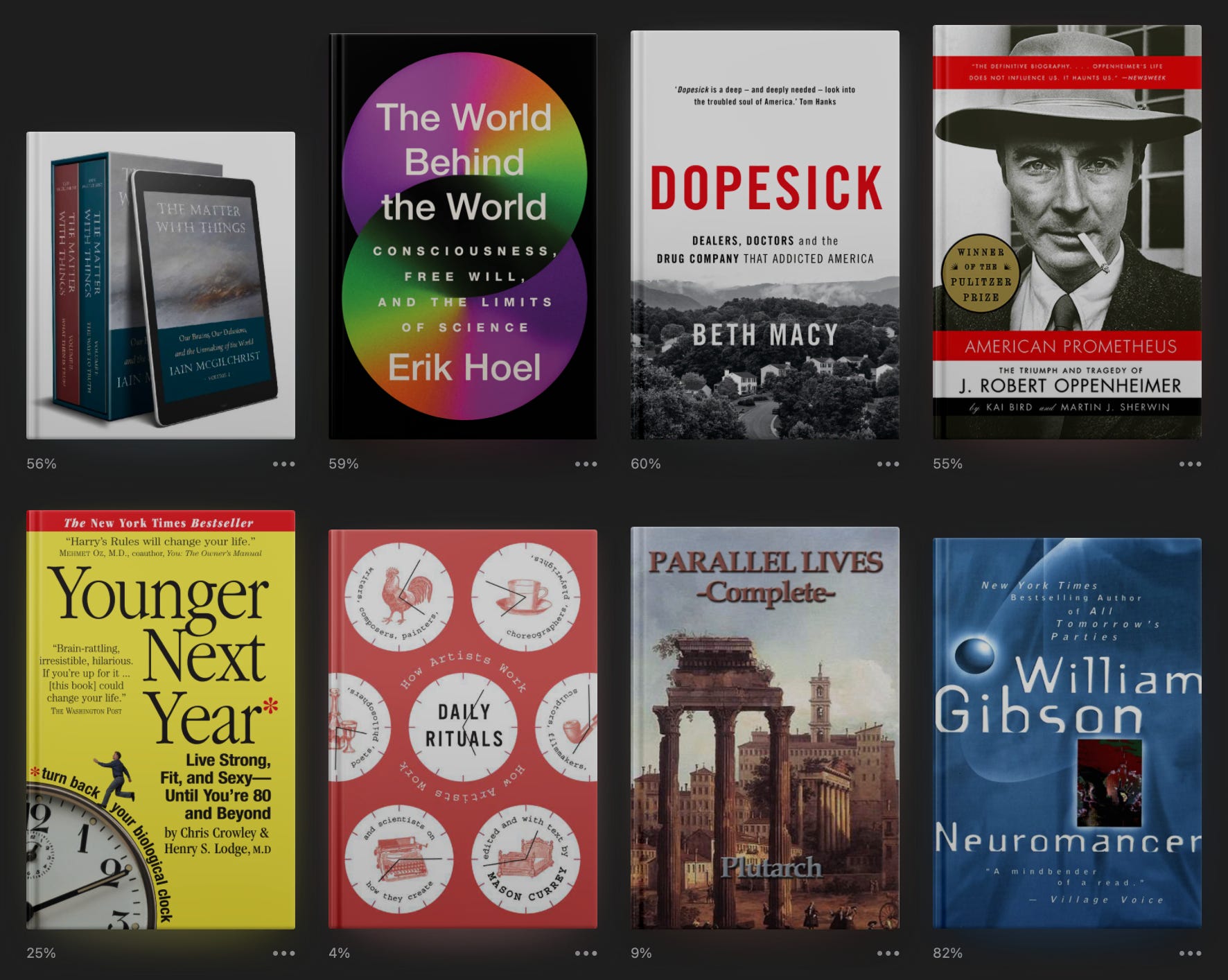Click the 25% progress under Younger Next Year
The image size is (1228, 980).
click(42, 953)
